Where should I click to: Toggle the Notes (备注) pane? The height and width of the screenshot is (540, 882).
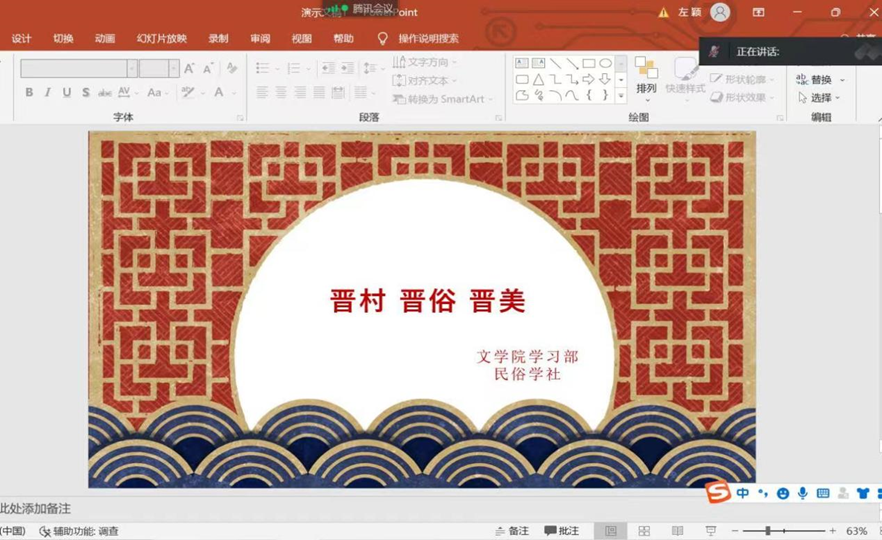(x=511, y=531)
